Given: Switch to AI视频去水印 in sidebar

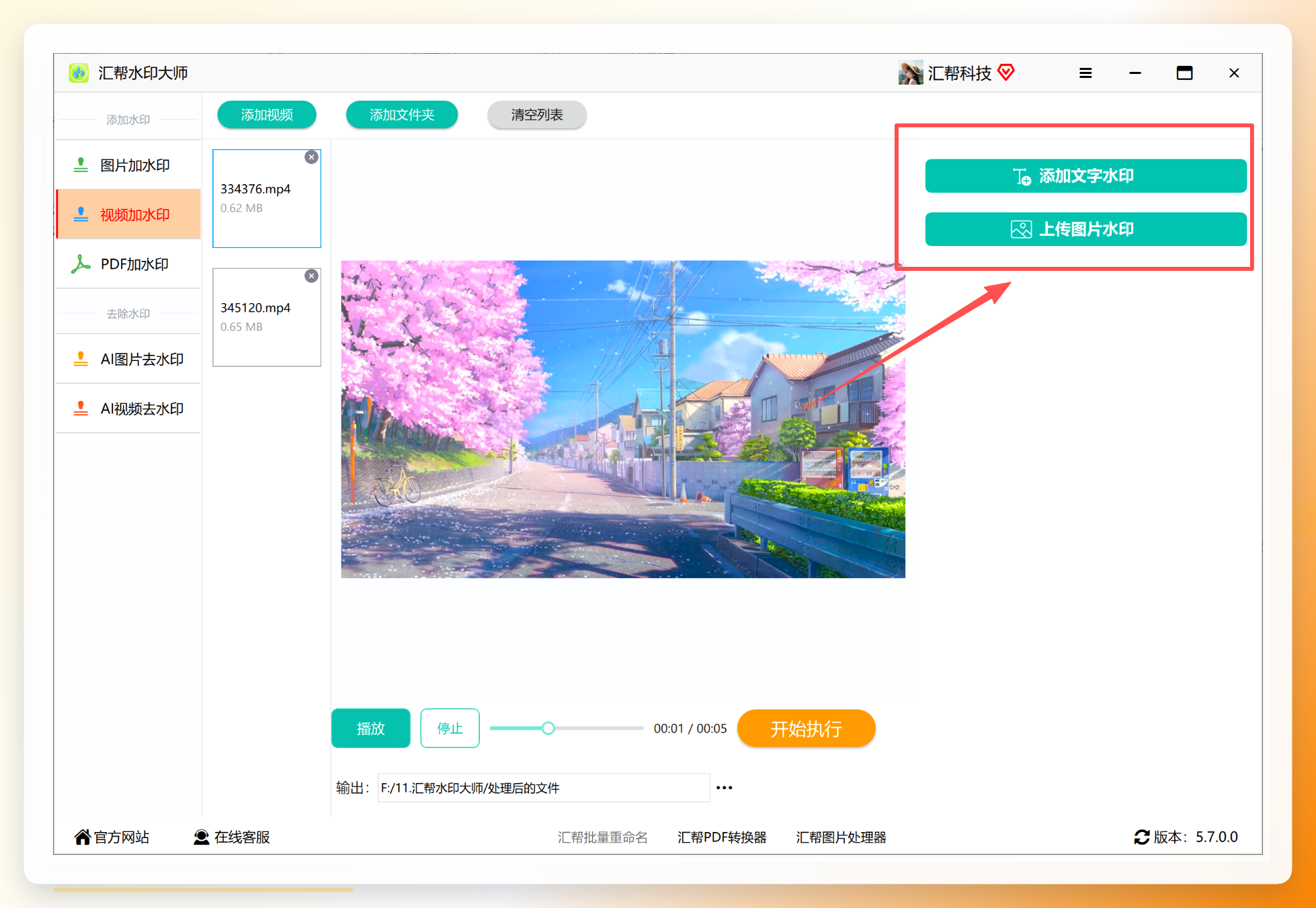Looking at the screenshot, I should click(128, 409).
